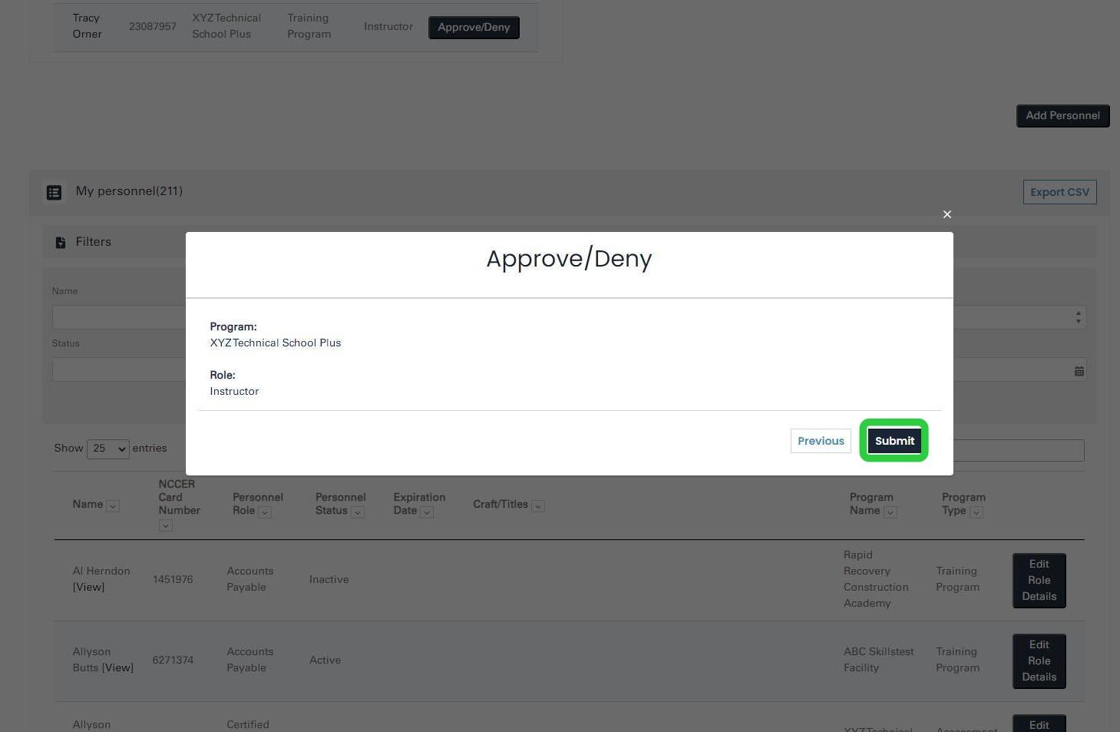Open the View link for Allyson Butts
This screenshot has width=1120, height=732.
click(x=120, y=666)
